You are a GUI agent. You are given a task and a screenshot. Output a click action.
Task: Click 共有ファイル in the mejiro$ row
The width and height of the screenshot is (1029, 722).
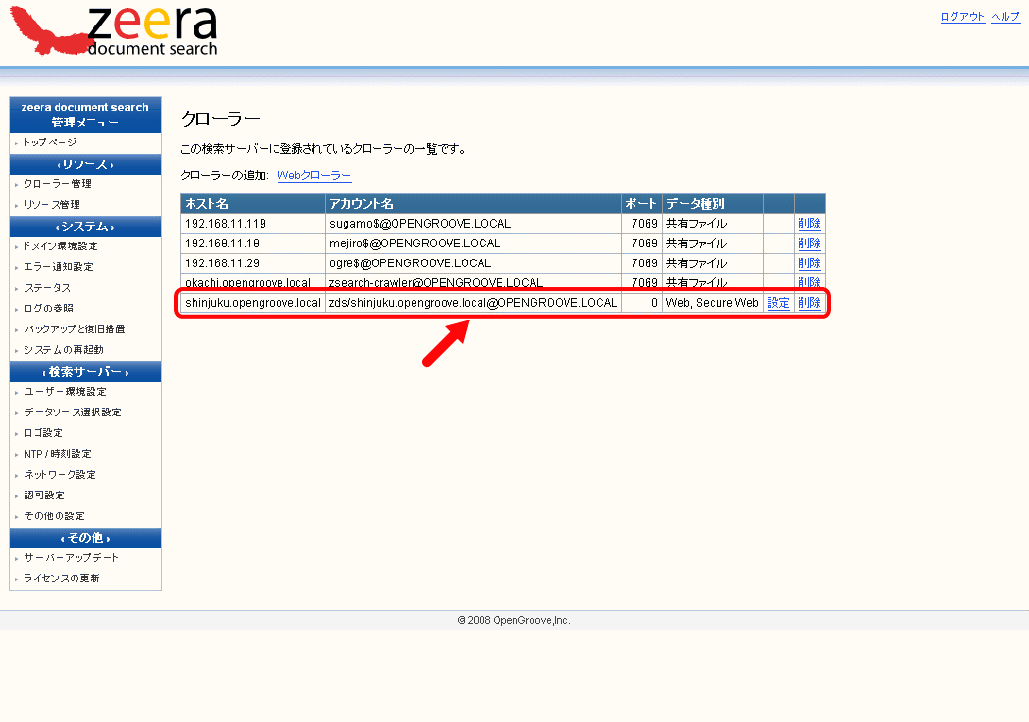coord(696,244)
